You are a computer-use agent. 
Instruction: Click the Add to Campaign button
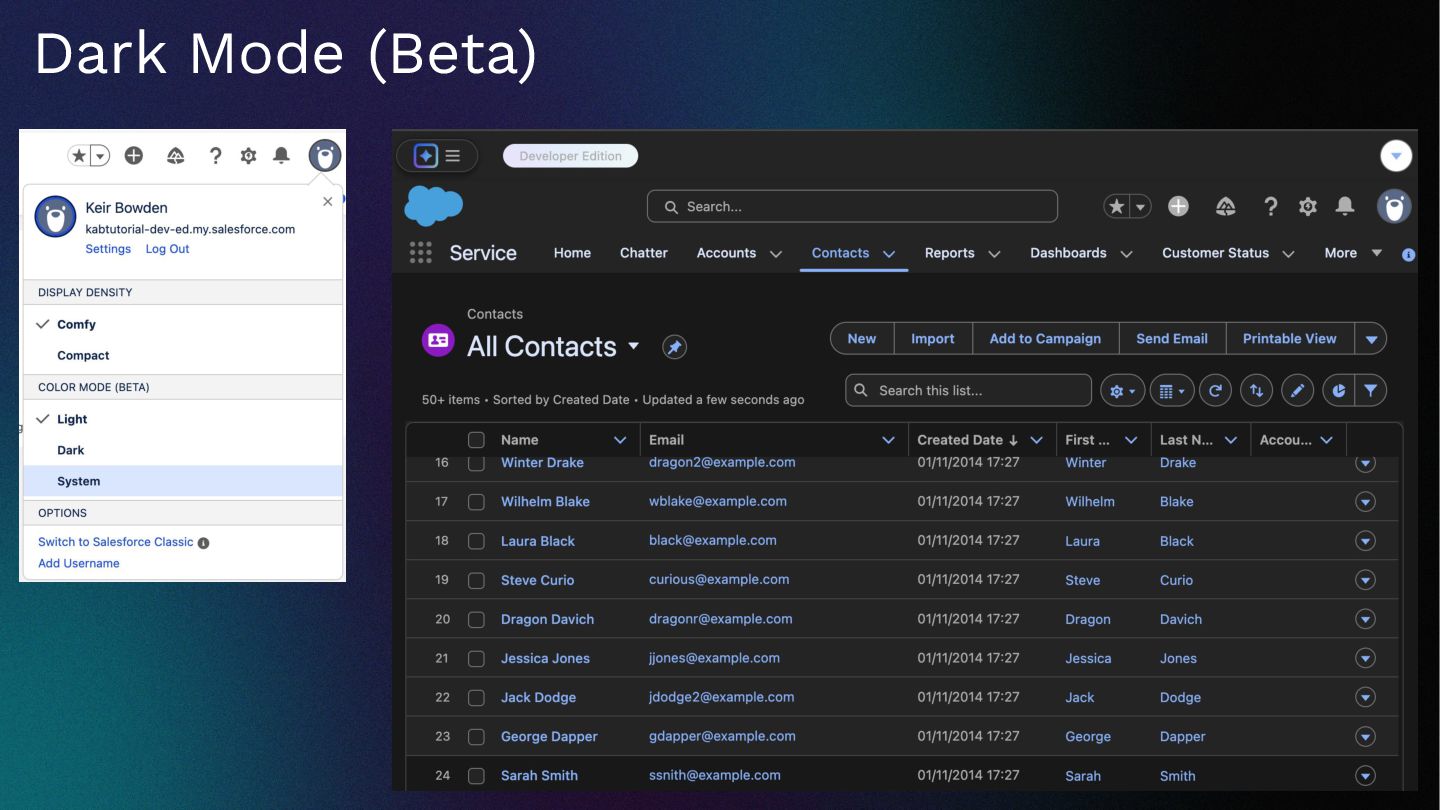click(x=1045, y=339)
